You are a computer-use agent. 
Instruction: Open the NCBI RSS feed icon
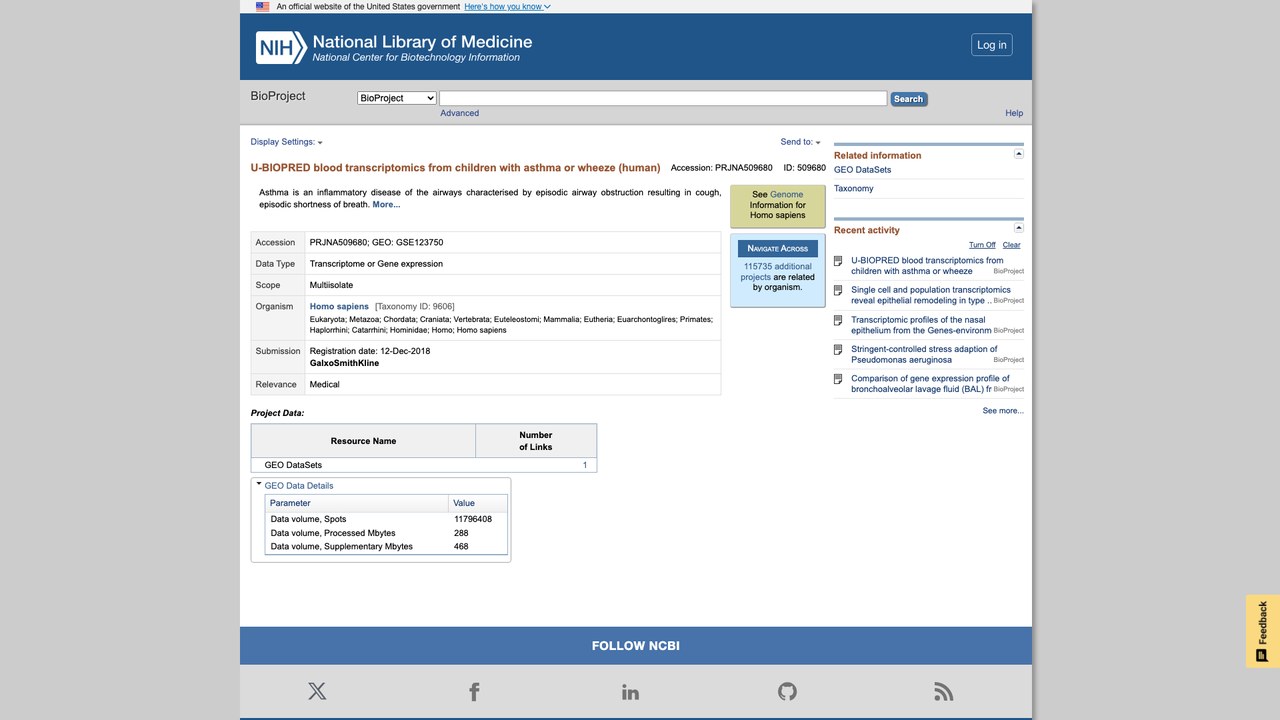(x=944, y=691)
